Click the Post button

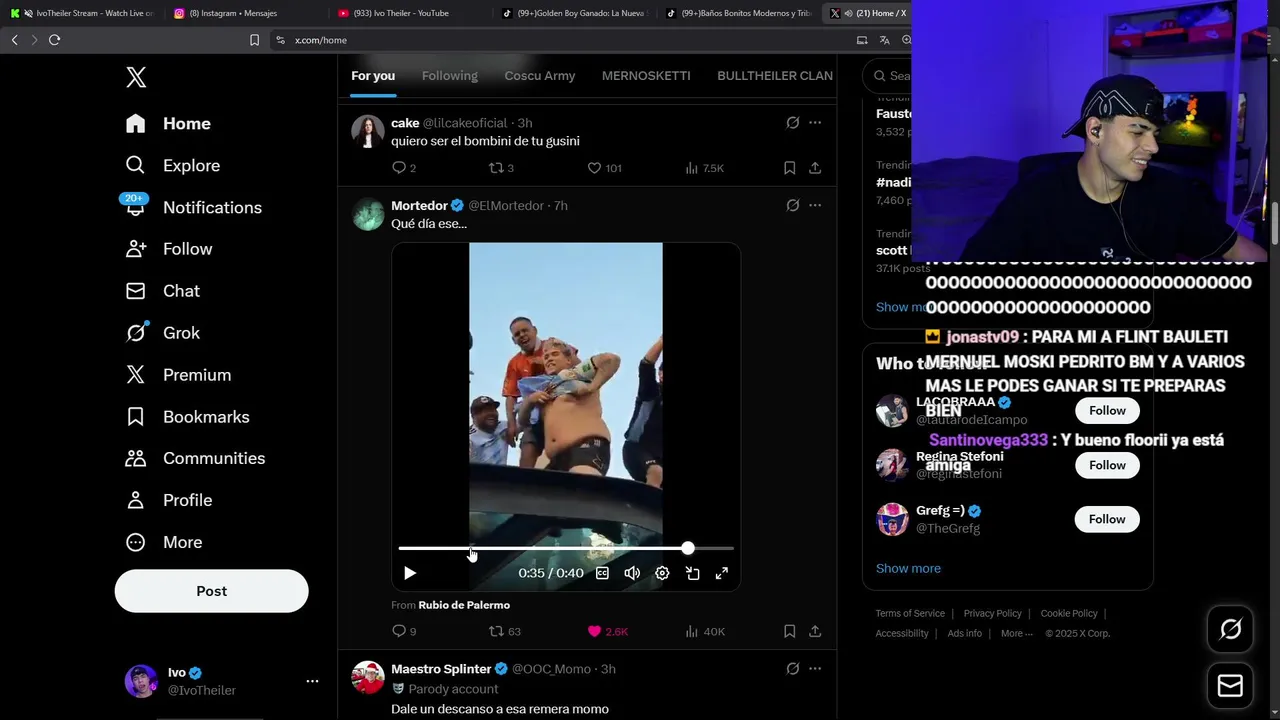(x=211, y=591)
